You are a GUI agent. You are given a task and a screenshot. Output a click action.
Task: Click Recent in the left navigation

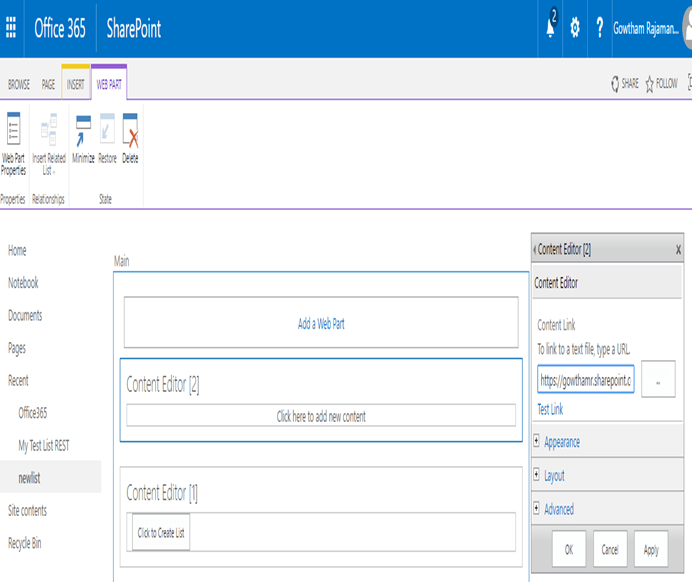(18, 380)
